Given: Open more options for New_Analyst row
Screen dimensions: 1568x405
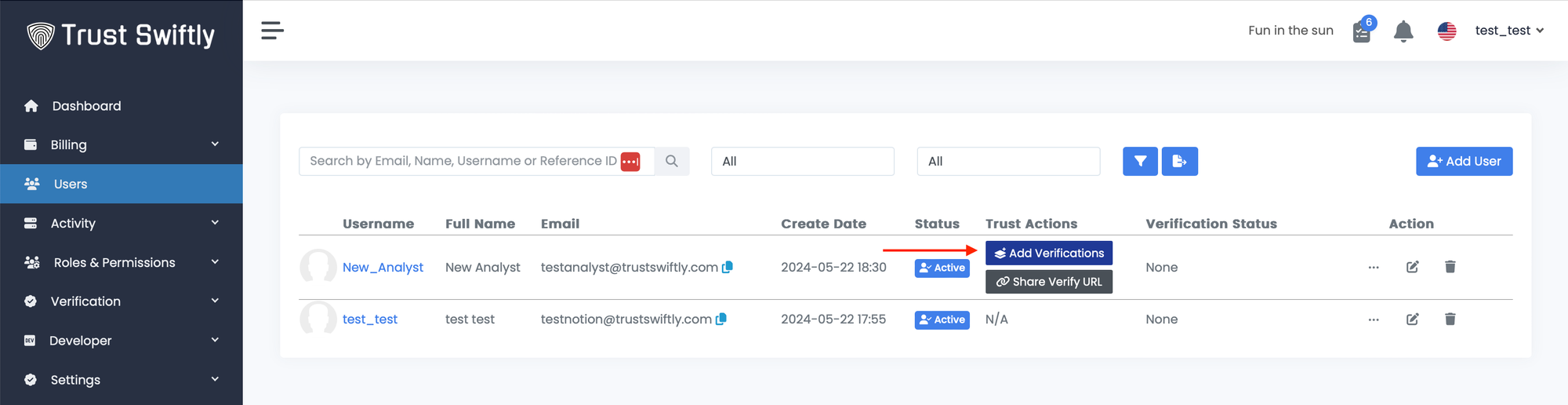Looking at the screenshot, I should tap(1374, 268).
